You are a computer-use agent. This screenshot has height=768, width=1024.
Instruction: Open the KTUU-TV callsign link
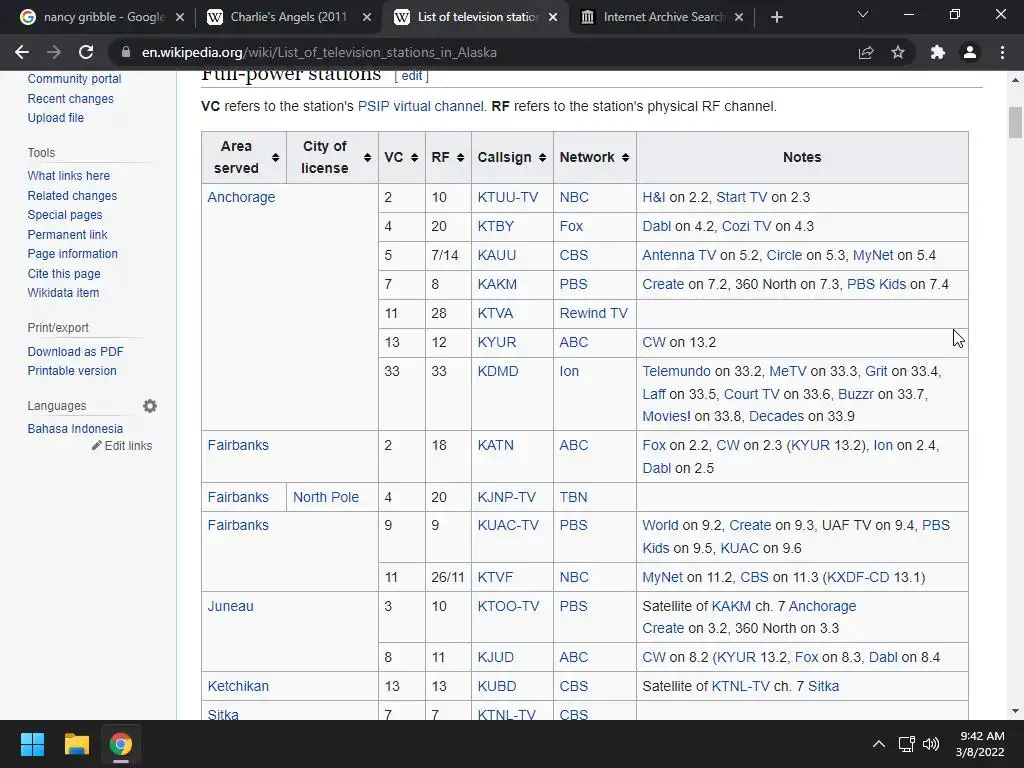[507, 197]
